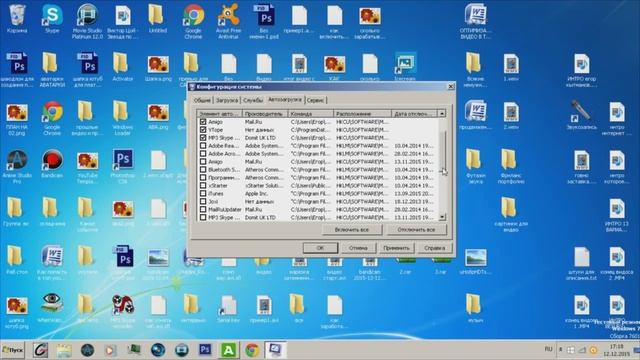
Task: Launch the Bandicam desktop shortcut
Action: click(x=52, y=164)
